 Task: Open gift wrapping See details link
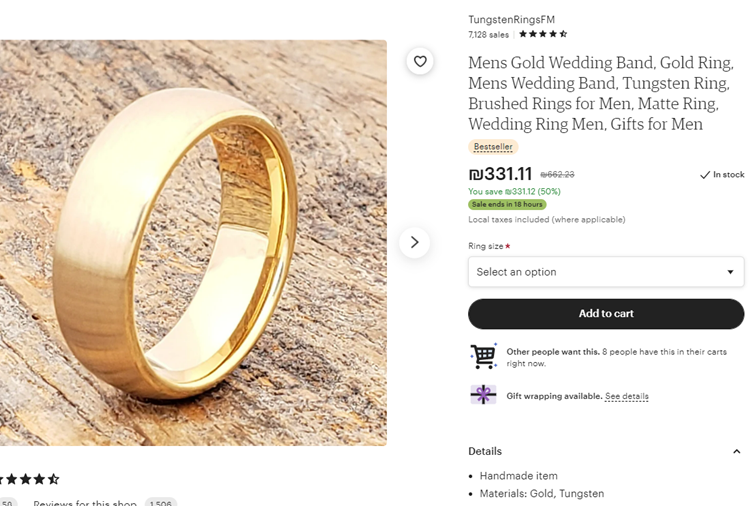coord(626,396)
